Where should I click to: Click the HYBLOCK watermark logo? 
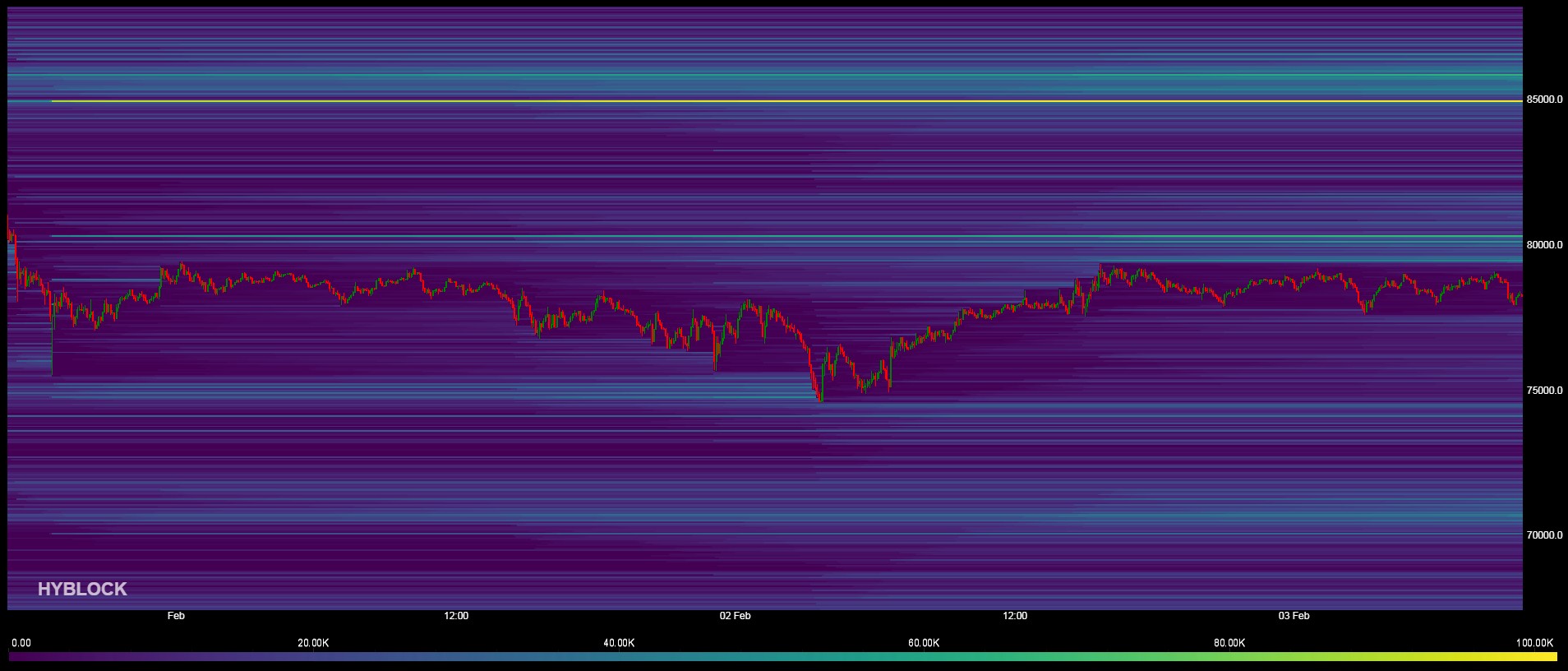[x=82, y=589]
